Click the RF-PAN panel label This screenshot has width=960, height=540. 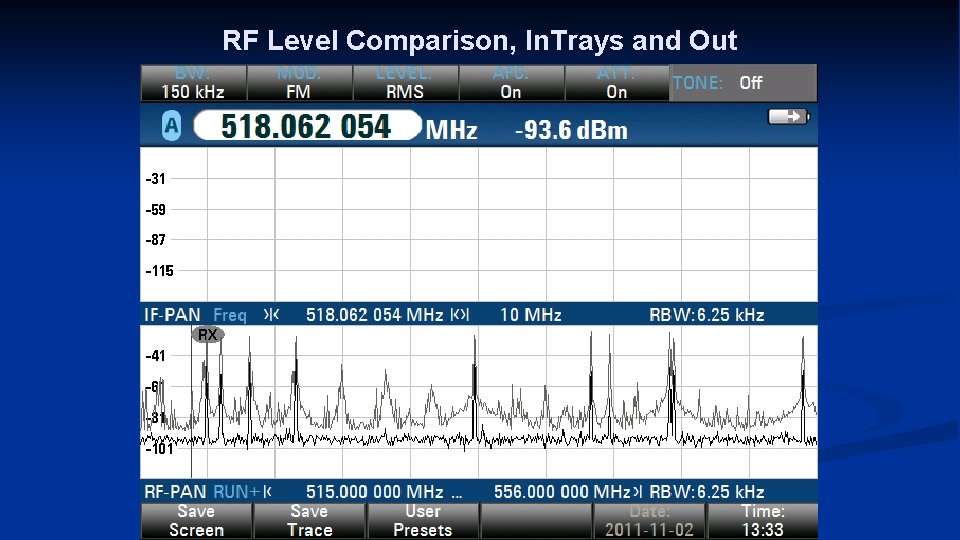[x=174, y=492]
